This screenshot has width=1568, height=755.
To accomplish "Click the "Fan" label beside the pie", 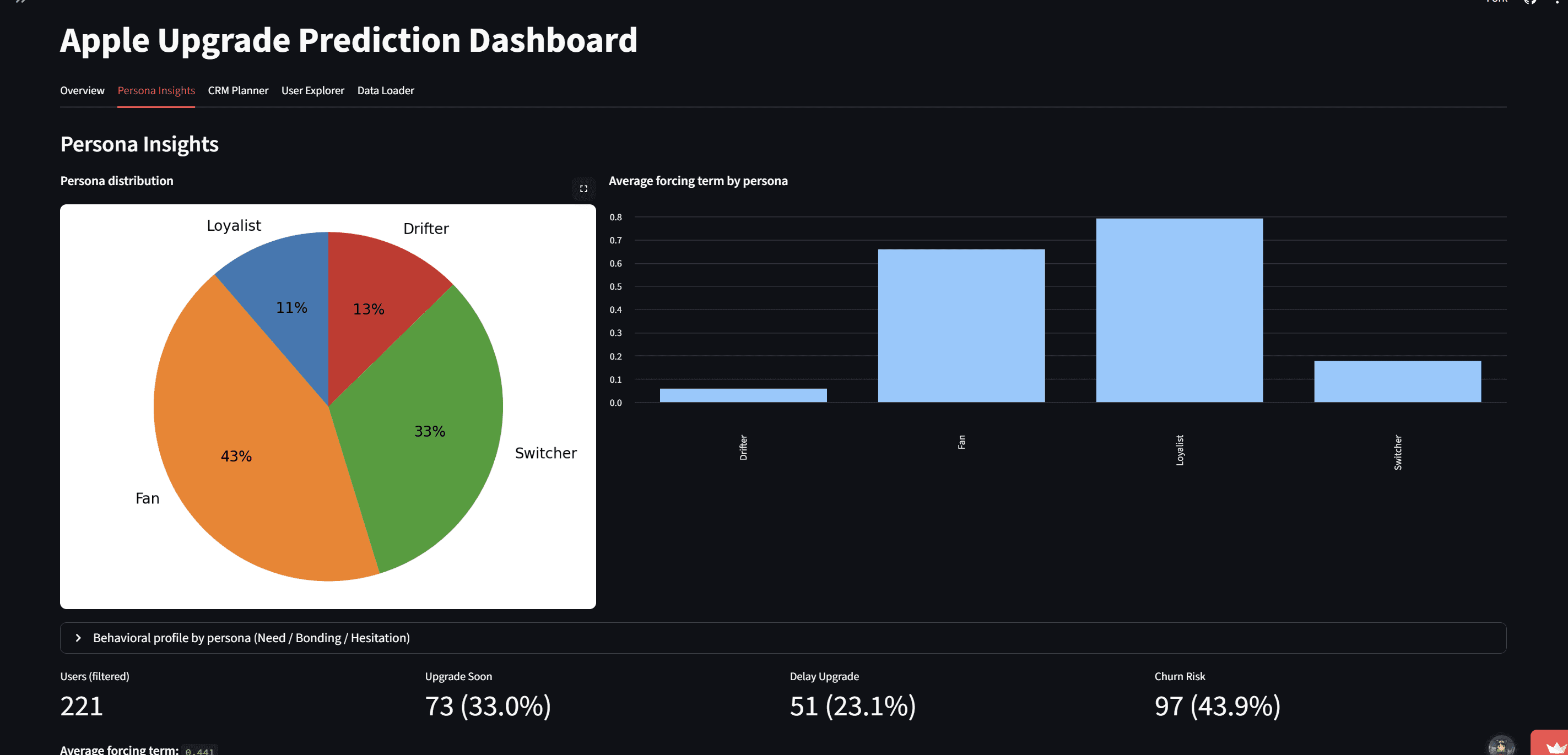I will click(x=147, y=498).
